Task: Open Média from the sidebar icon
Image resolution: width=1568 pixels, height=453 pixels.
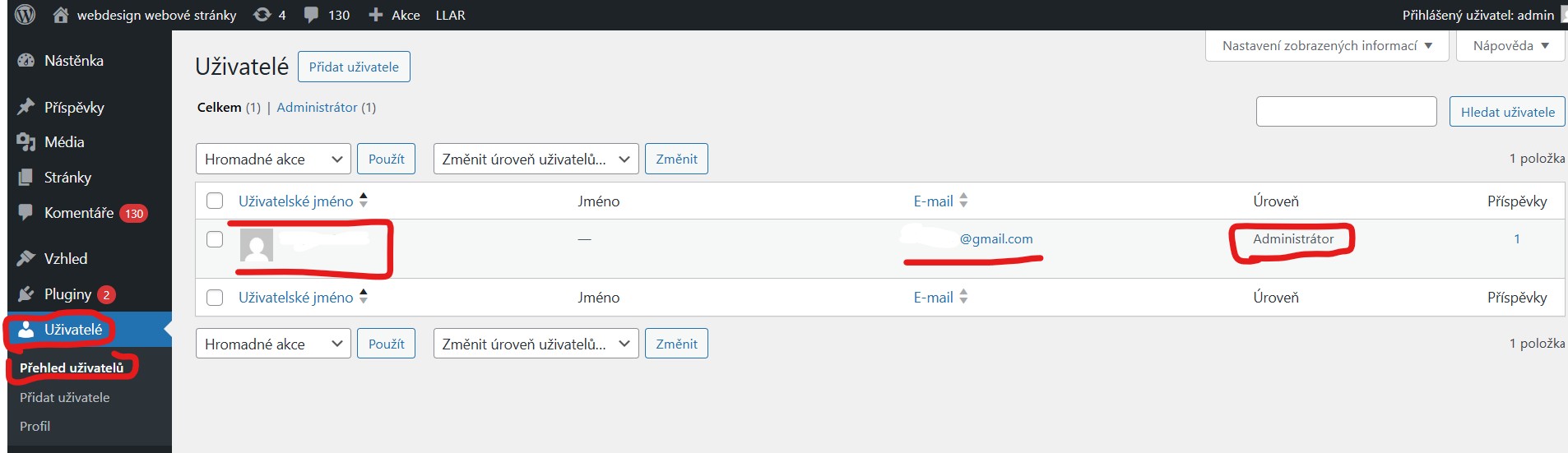Action: 26,142
